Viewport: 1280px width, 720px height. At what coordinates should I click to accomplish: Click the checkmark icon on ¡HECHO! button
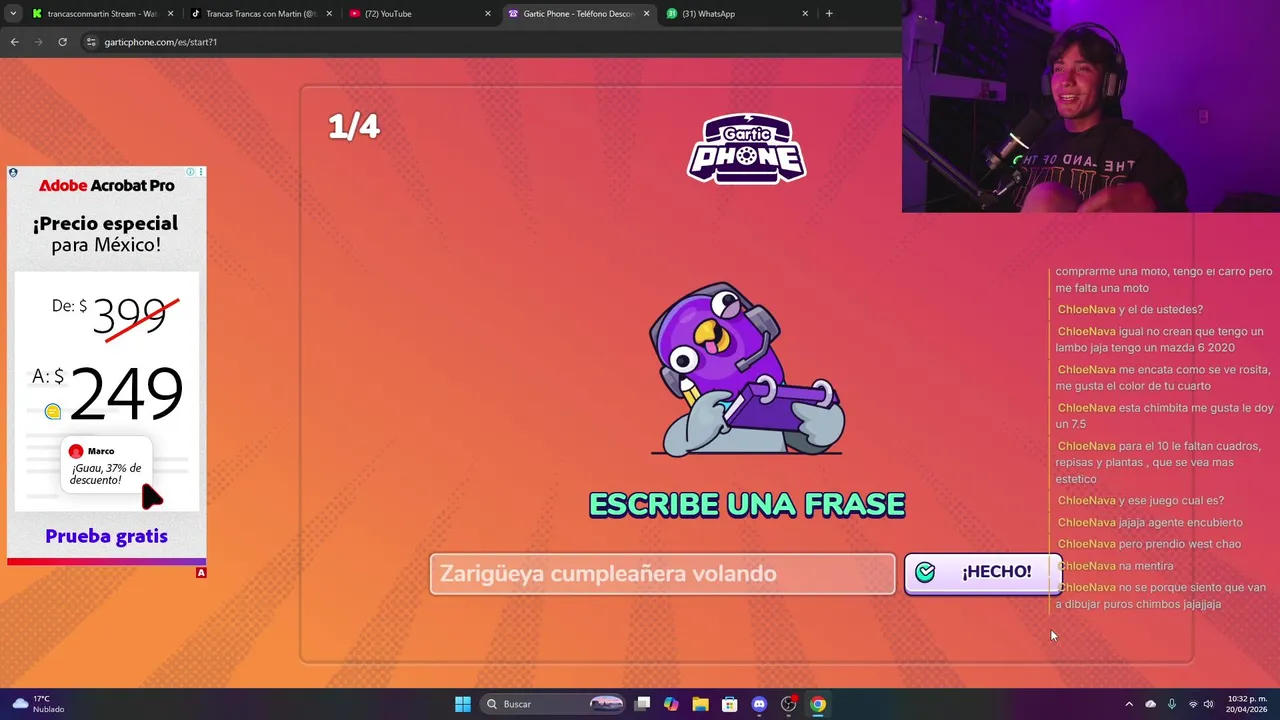(925, 572)
